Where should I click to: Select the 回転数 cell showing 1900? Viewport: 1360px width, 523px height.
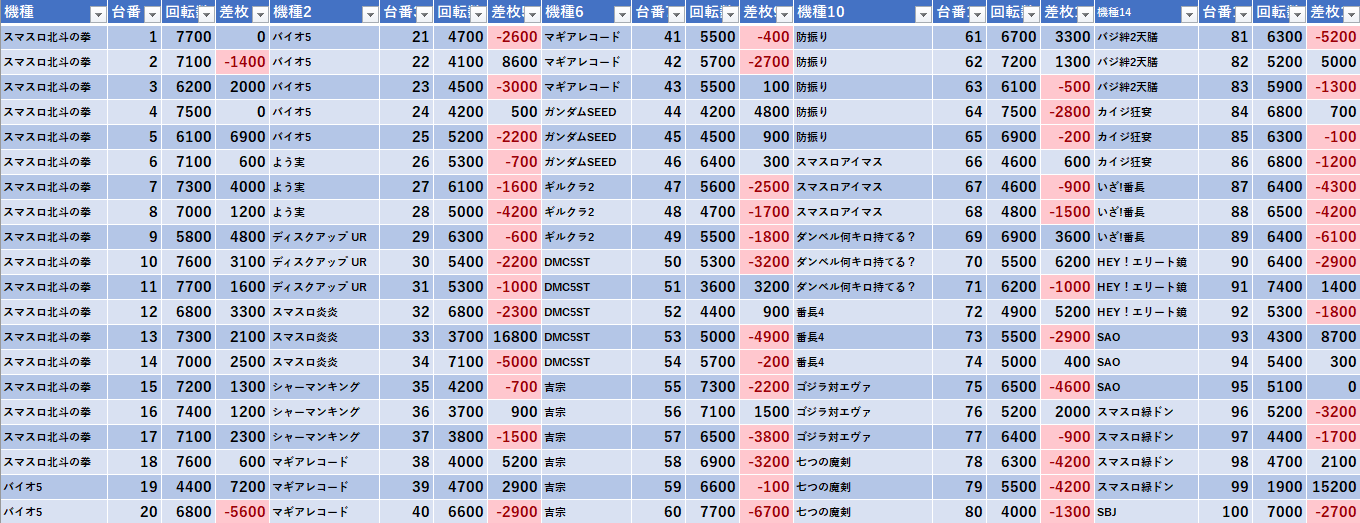1279,487
